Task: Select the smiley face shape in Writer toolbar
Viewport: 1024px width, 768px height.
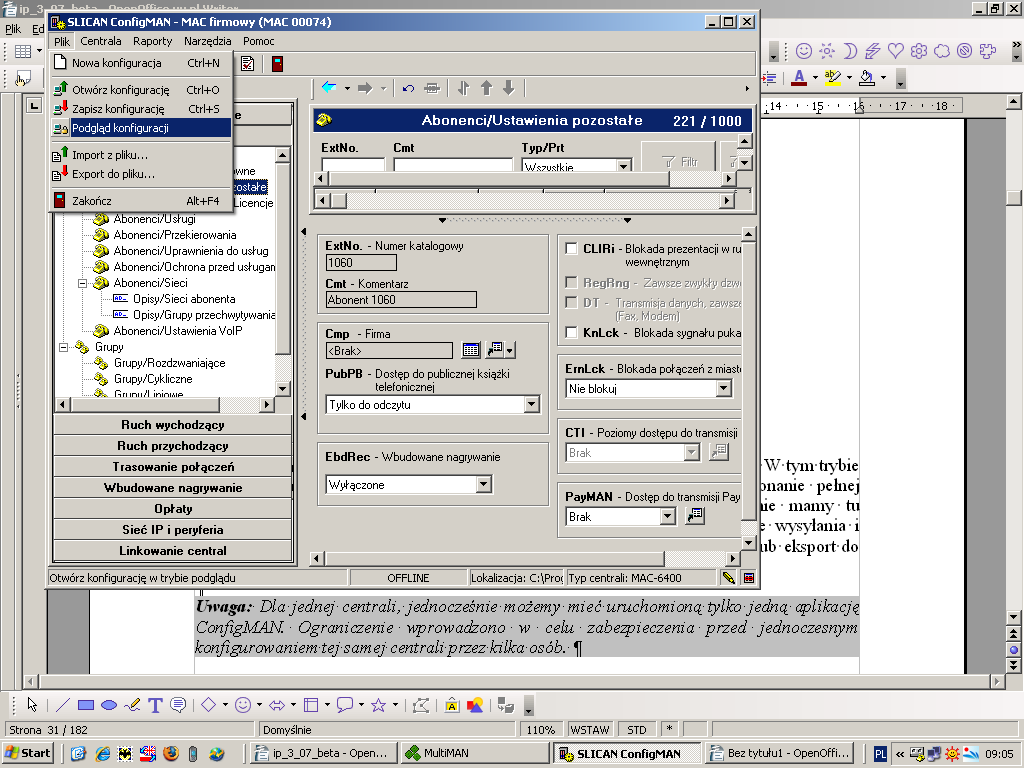Action: (x=804, y=50)
